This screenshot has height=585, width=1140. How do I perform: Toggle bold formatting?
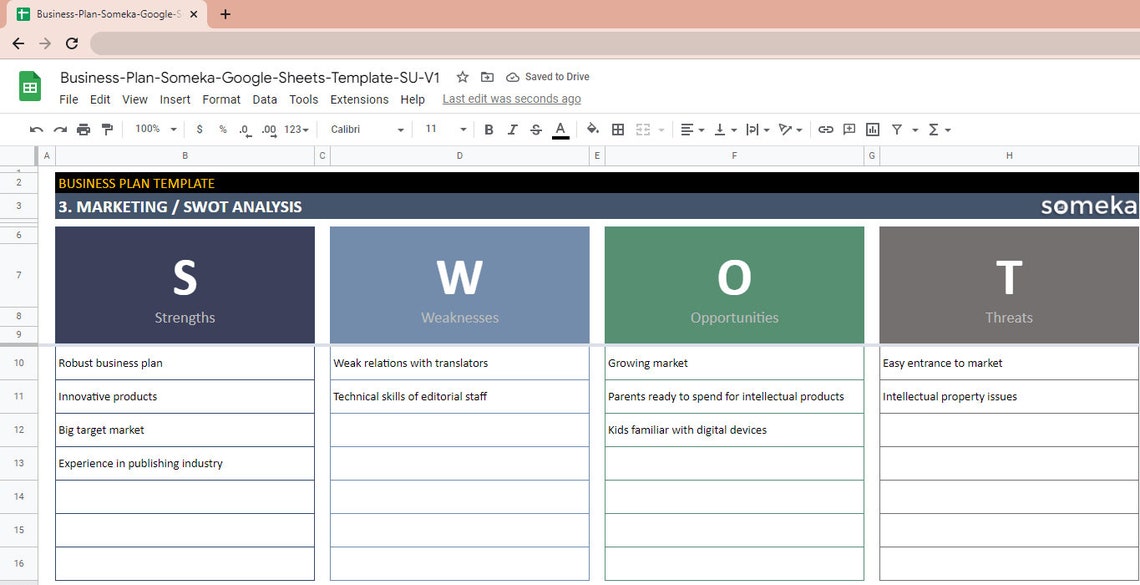[488, 129]
